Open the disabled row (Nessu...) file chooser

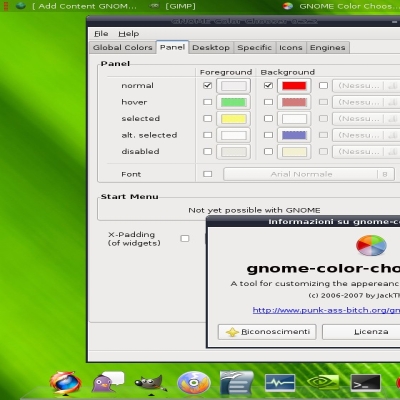[x=366, y=152]
